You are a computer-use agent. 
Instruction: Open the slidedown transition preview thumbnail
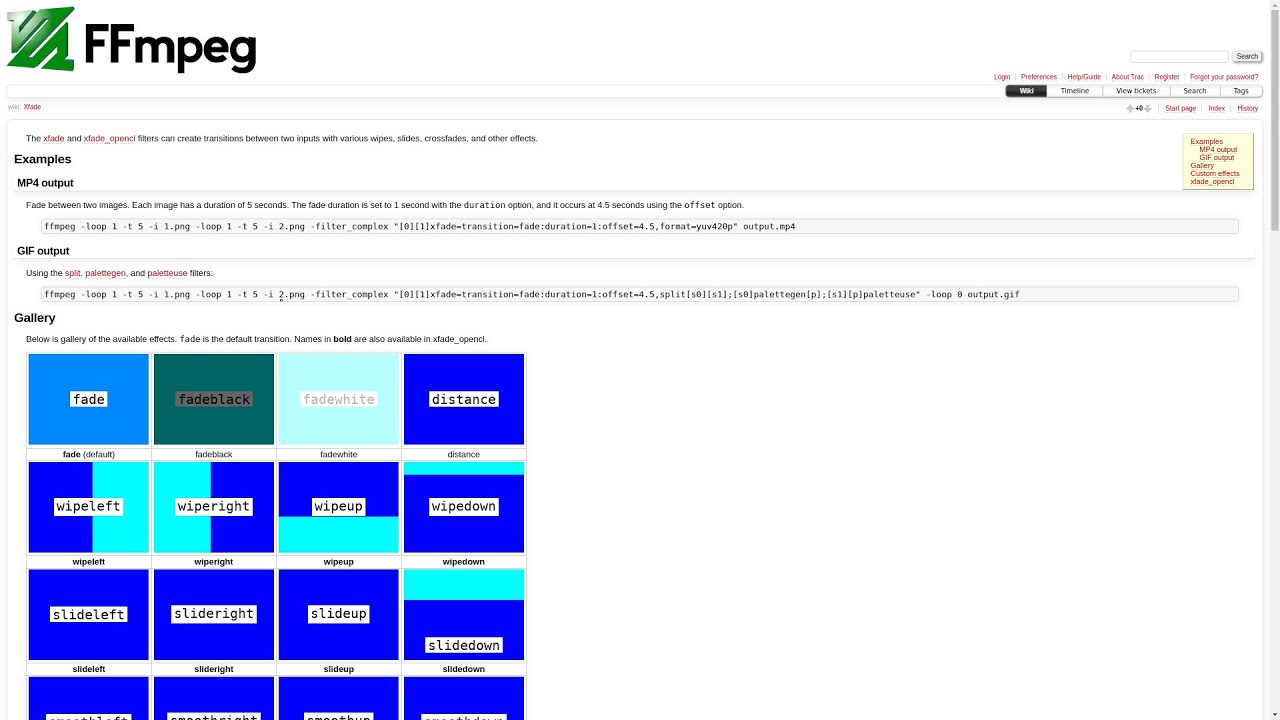(x=464, y=615)
